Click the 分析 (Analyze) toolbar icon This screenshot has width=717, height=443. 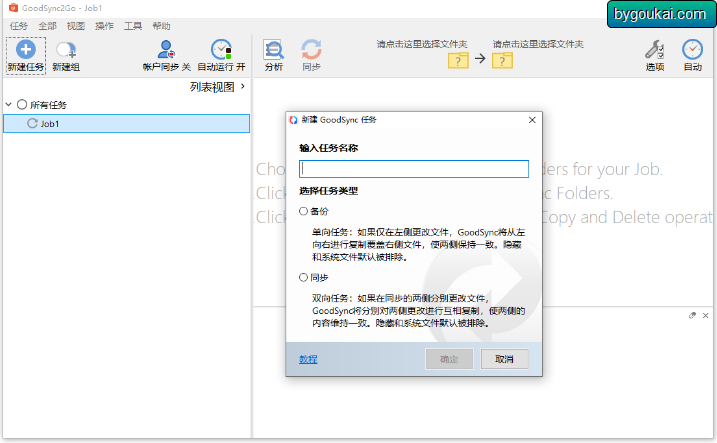point(273,49)
